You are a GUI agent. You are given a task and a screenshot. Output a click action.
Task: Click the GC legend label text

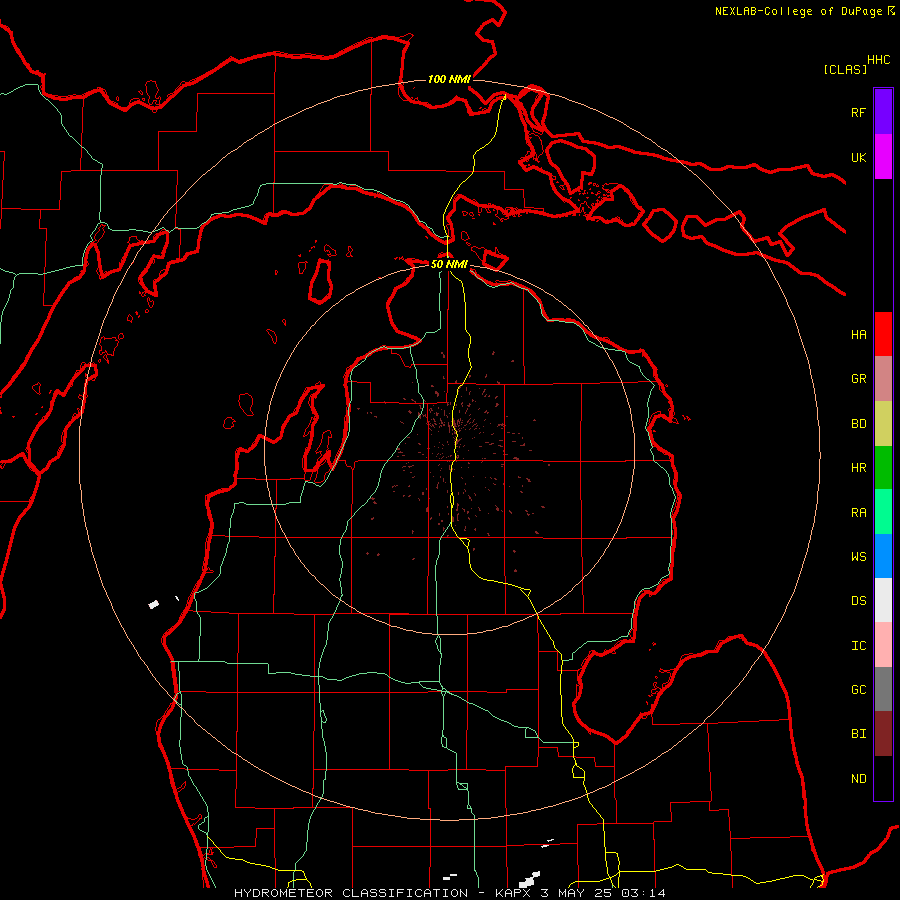click(858, 689)
